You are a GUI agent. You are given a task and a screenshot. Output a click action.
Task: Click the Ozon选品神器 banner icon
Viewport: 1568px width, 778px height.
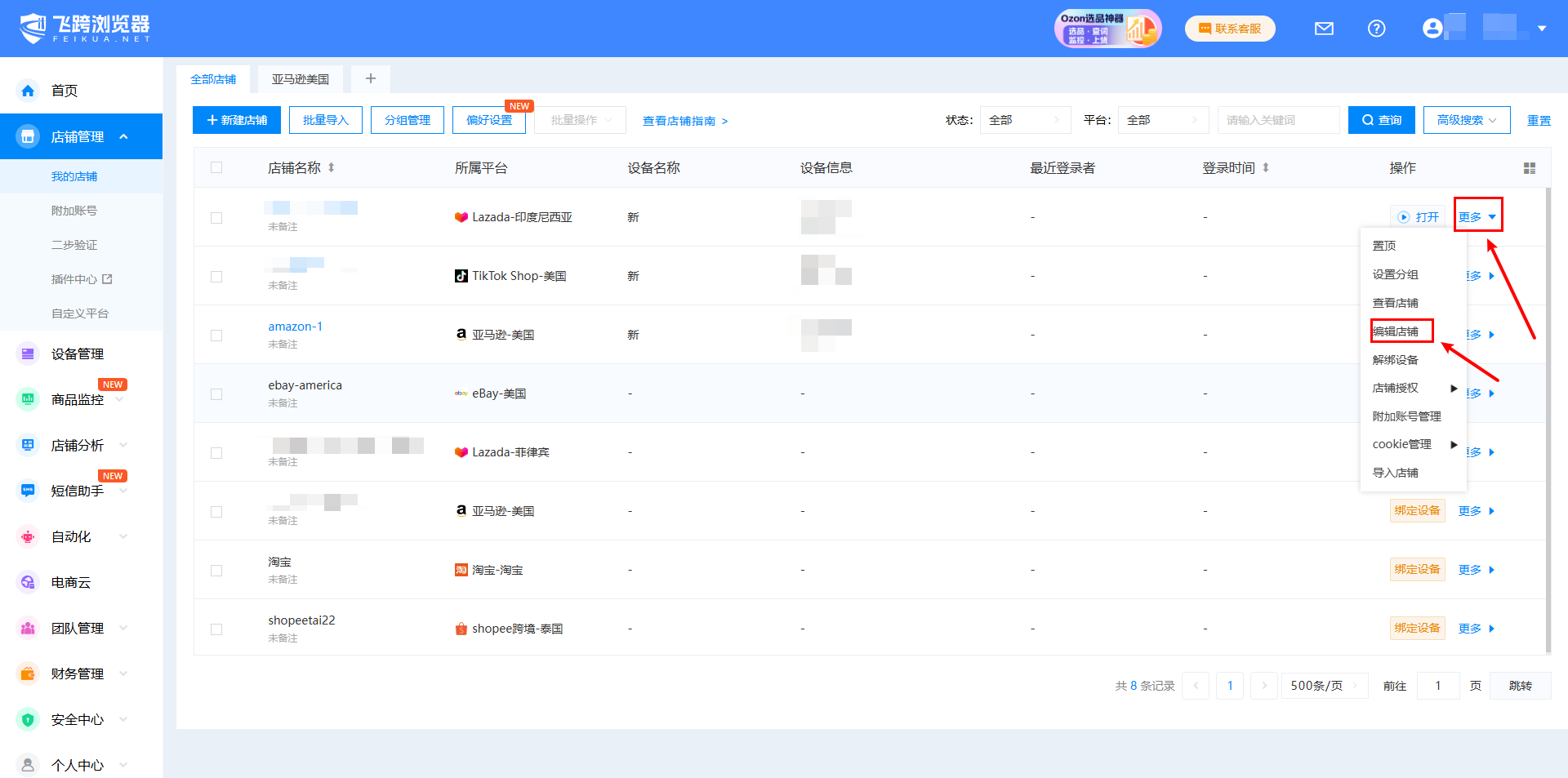(x=1107, y=29)
